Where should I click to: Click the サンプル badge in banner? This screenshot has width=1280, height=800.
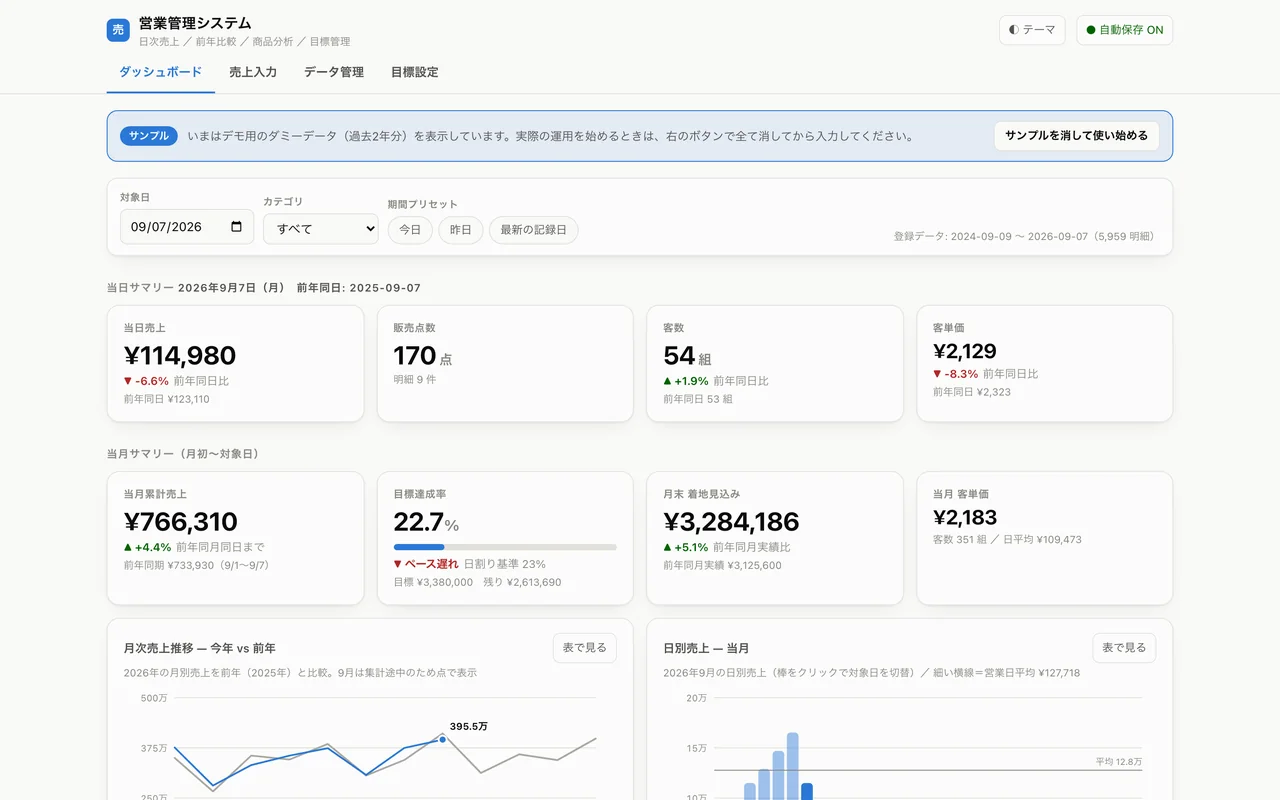click(149, 136)
